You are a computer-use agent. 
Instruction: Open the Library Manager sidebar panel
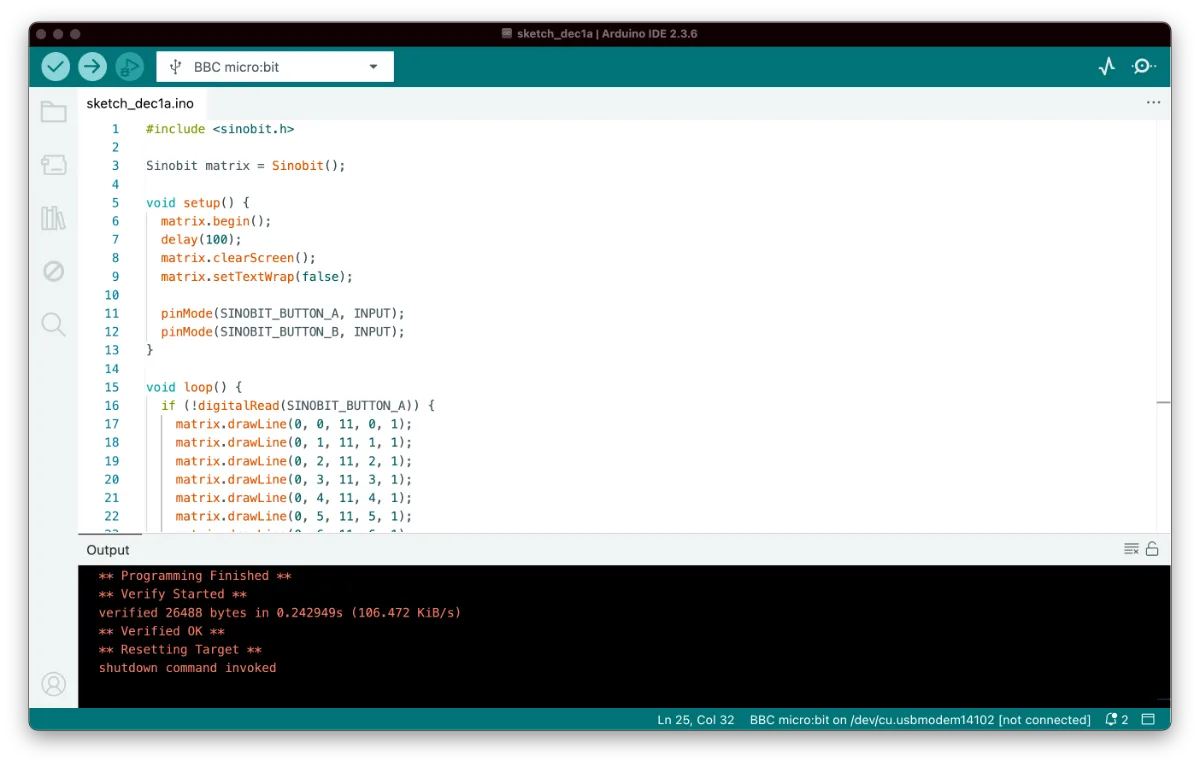pyautogui.click(x=54, y=218)
